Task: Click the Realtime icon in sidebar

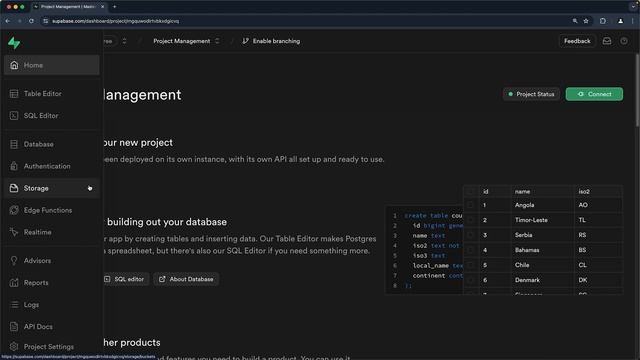Action: tap(14, 232)
